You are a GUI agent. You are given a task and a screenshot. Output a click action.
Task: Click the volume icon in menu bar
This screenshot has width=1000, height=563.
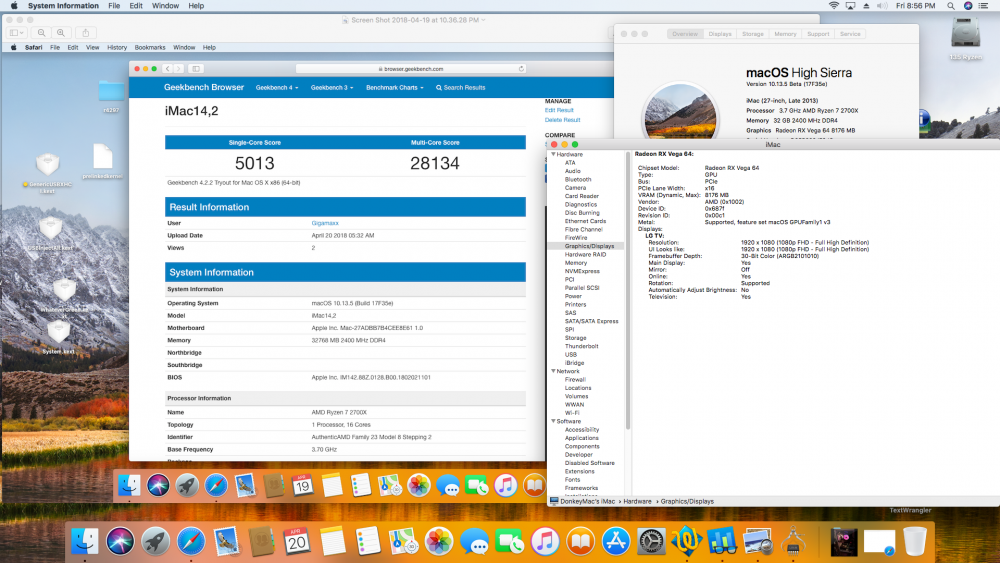point(882,6)
